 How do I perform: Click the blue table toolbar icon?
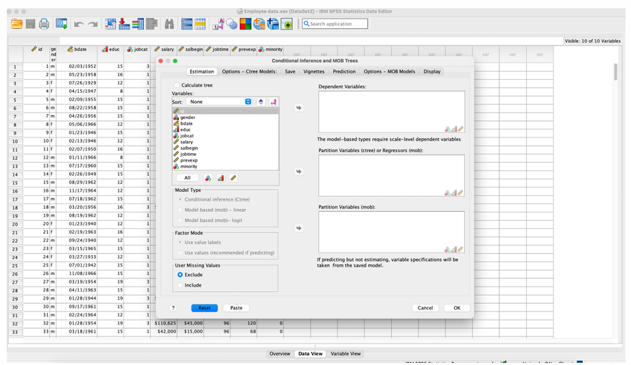point(187,24)
